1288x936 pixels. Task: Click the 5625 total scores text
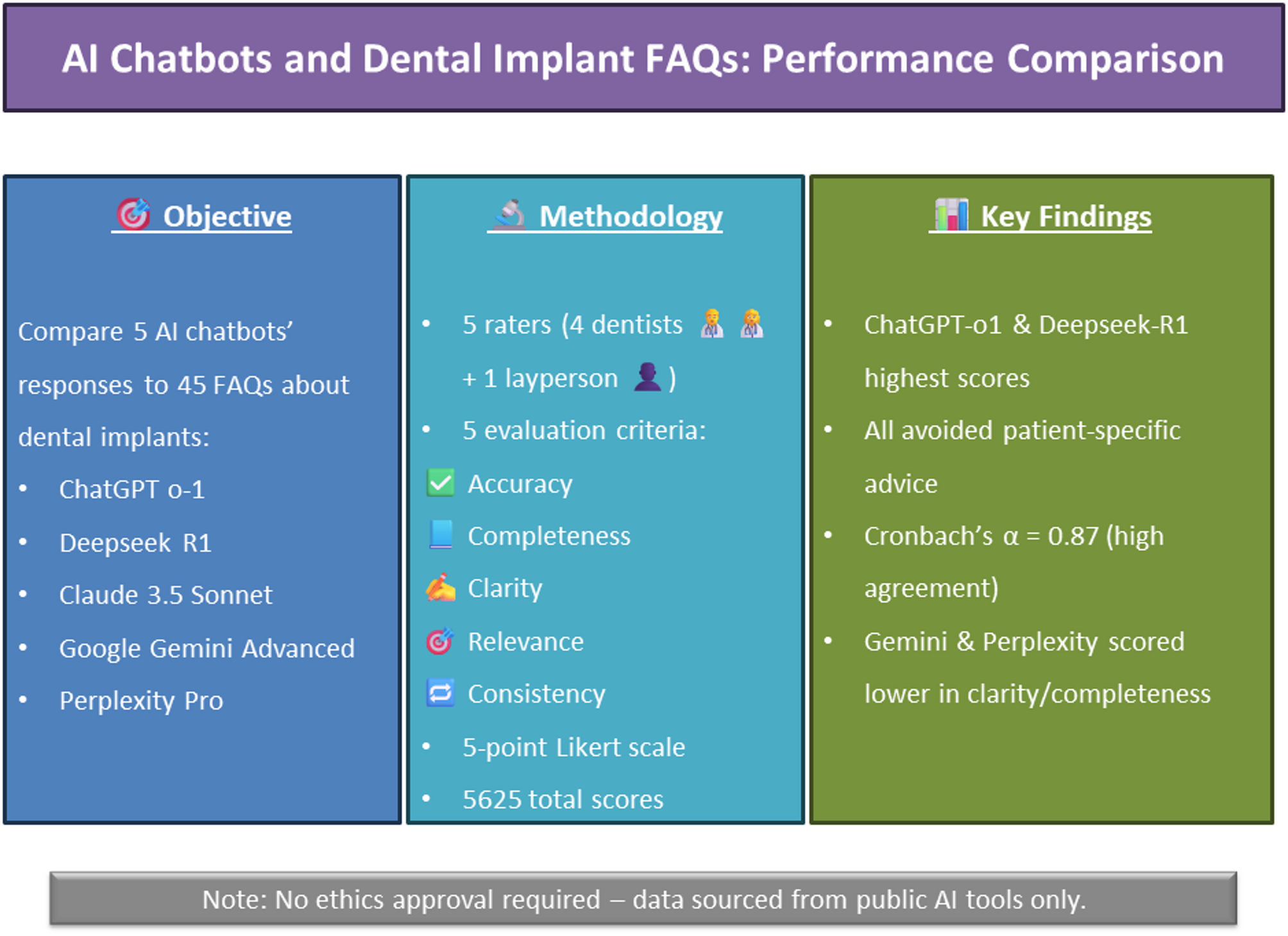[563, 799]
